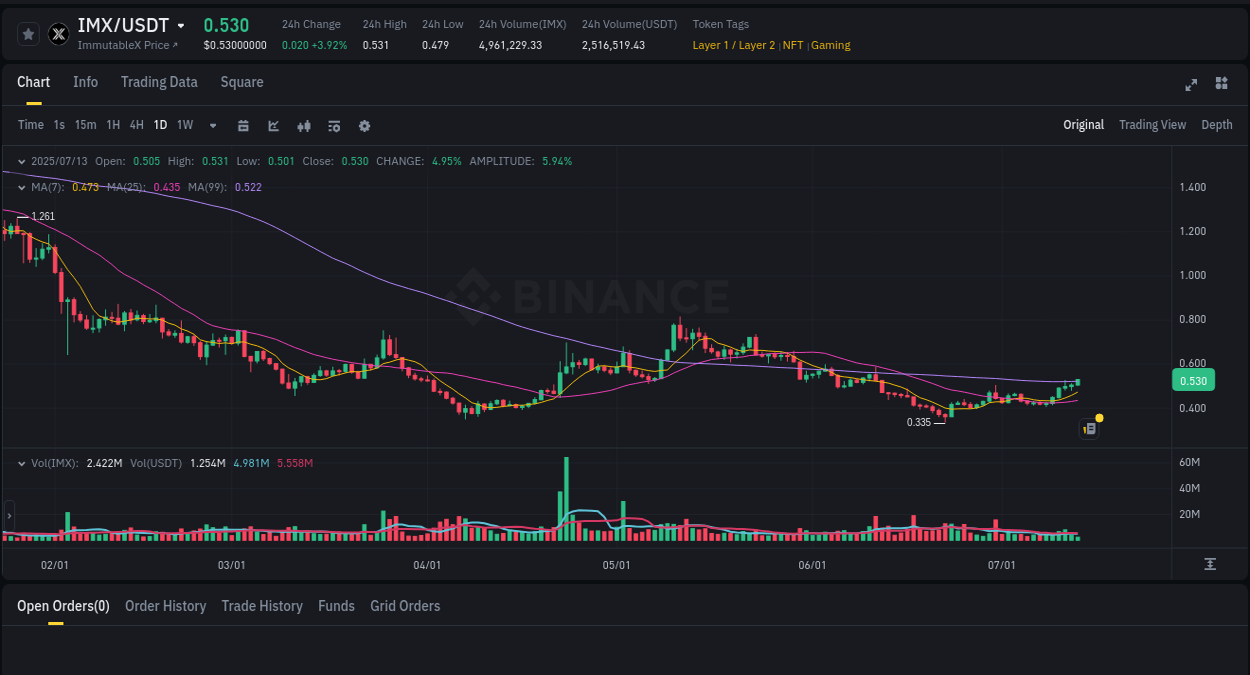Switch to Trading View chart mode
The width and height of the screenshot is (1250, 675).
point(1152,125)
